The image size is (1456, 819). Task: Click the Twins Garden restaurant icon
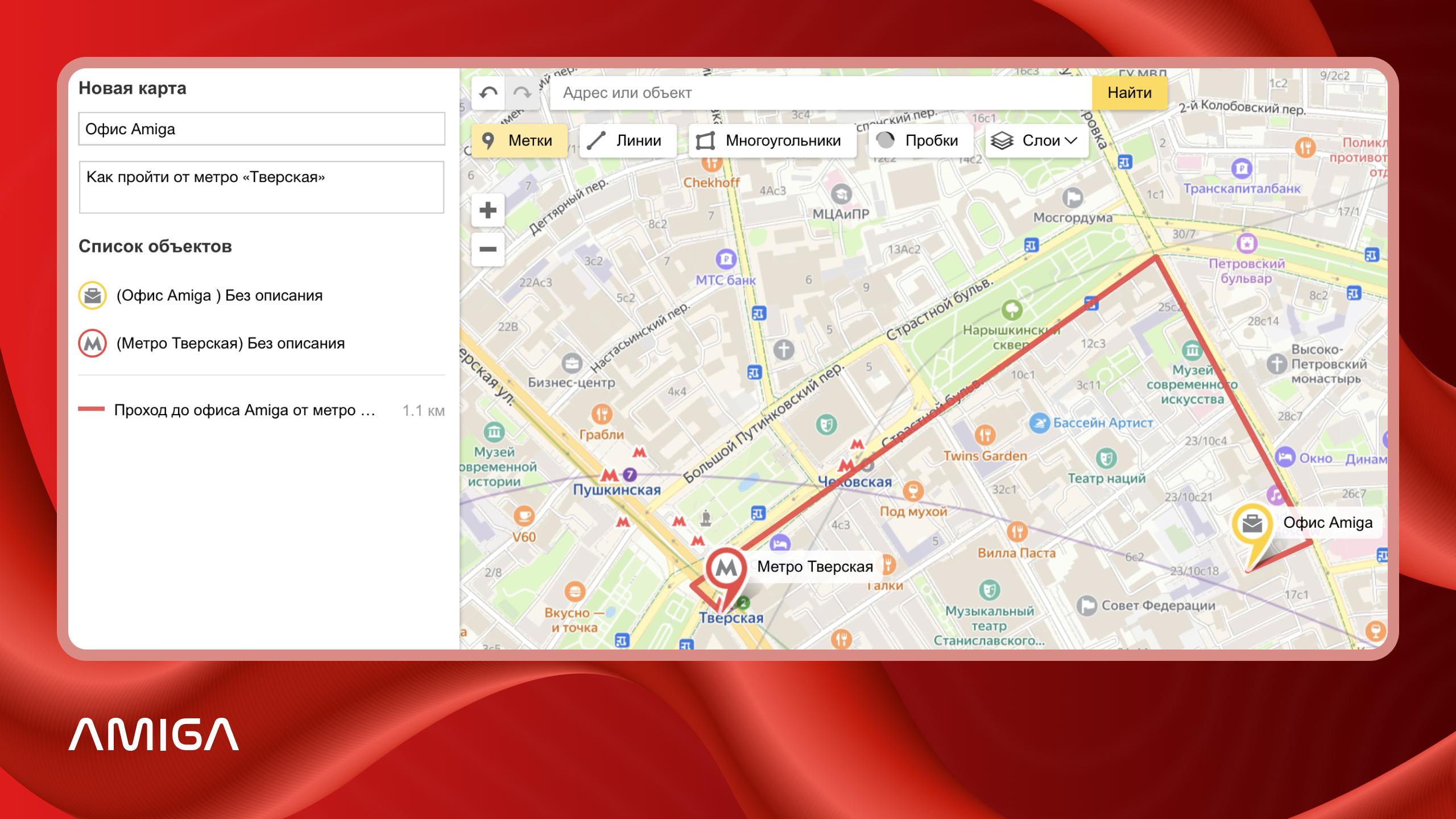click(x=985, y=436)
